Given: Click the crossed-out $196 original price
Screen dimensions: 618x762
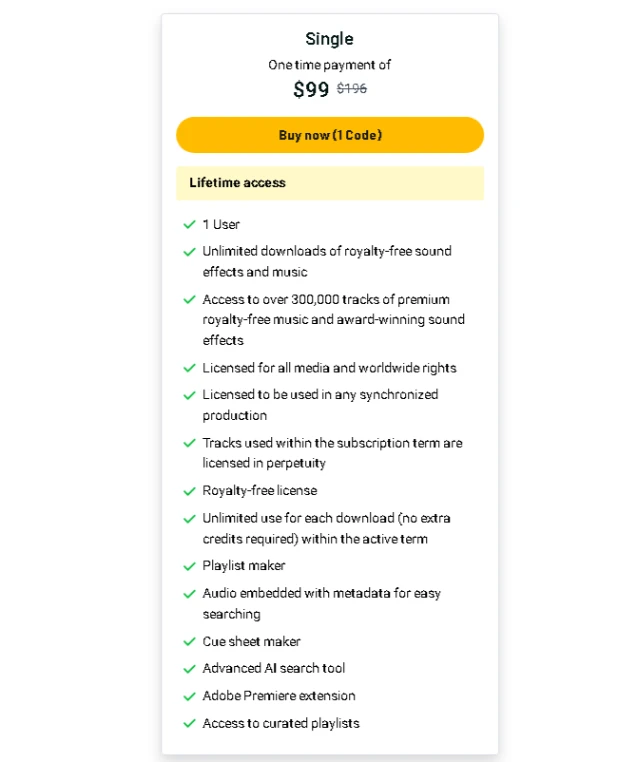Looking at the screenshot, I should click(352, 89).
